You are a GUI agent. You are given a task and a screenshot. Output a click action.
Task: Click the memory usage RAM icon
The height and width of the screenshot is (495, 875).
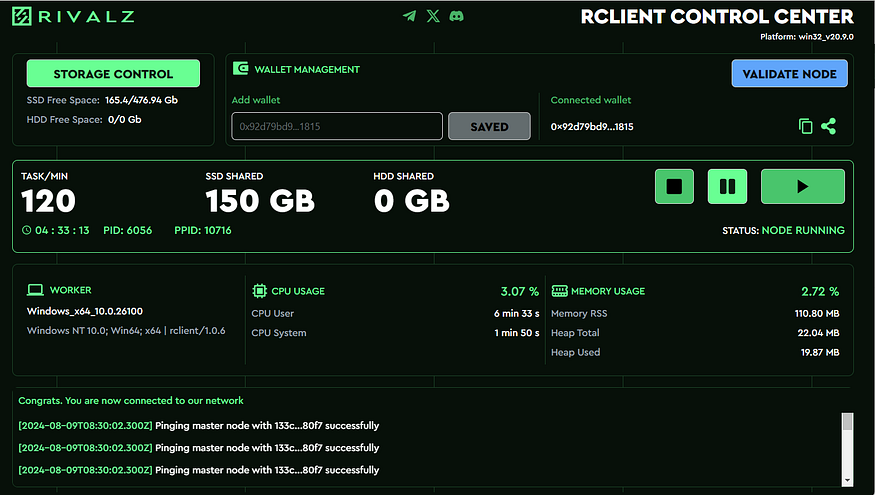pos(559,291)
